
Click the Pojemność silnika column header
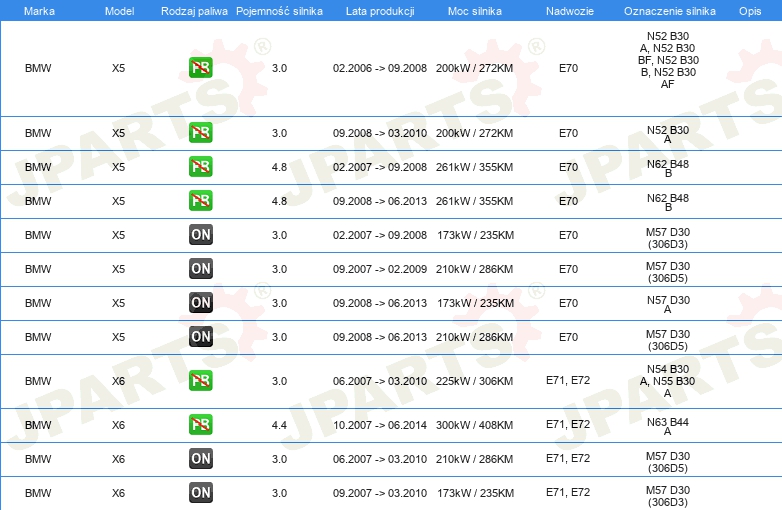279,11
